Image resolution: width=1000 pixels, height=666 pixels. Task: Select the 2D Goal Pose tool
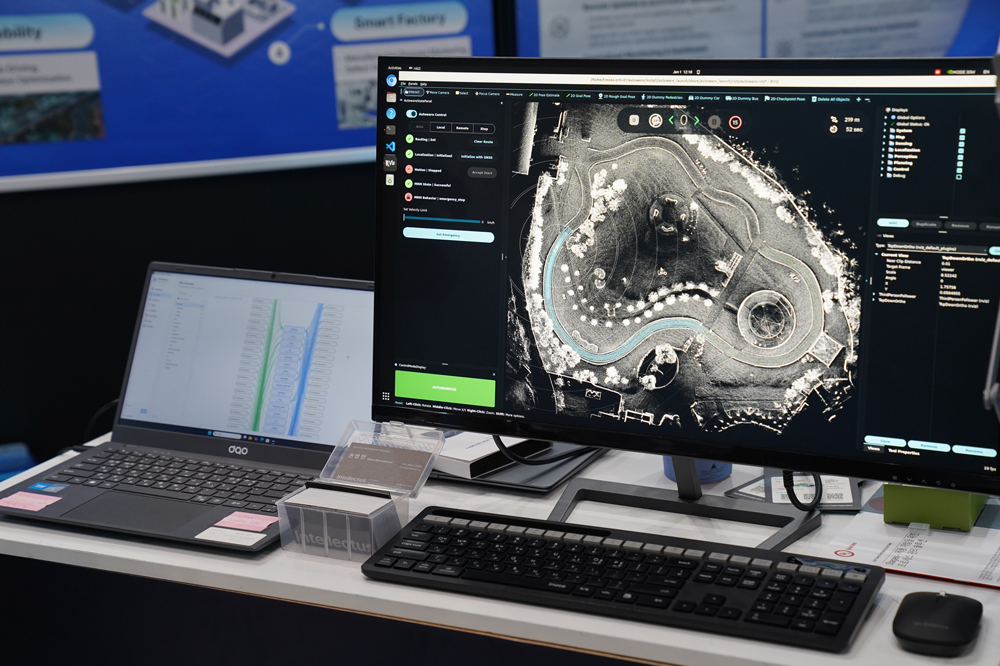pyautogui.click(x=579, y=96)
